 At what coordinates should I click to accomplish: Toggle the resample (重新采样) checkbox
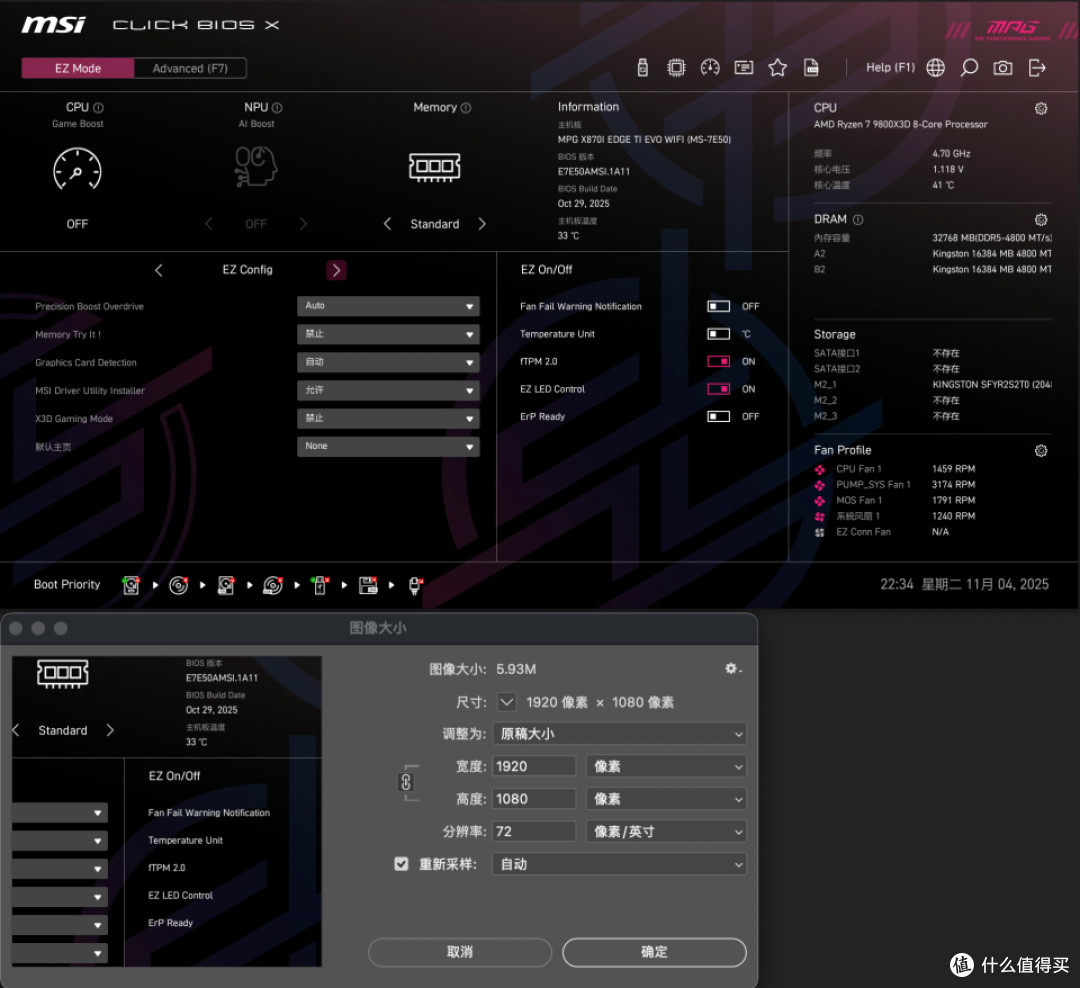click(x=401, y=864)
